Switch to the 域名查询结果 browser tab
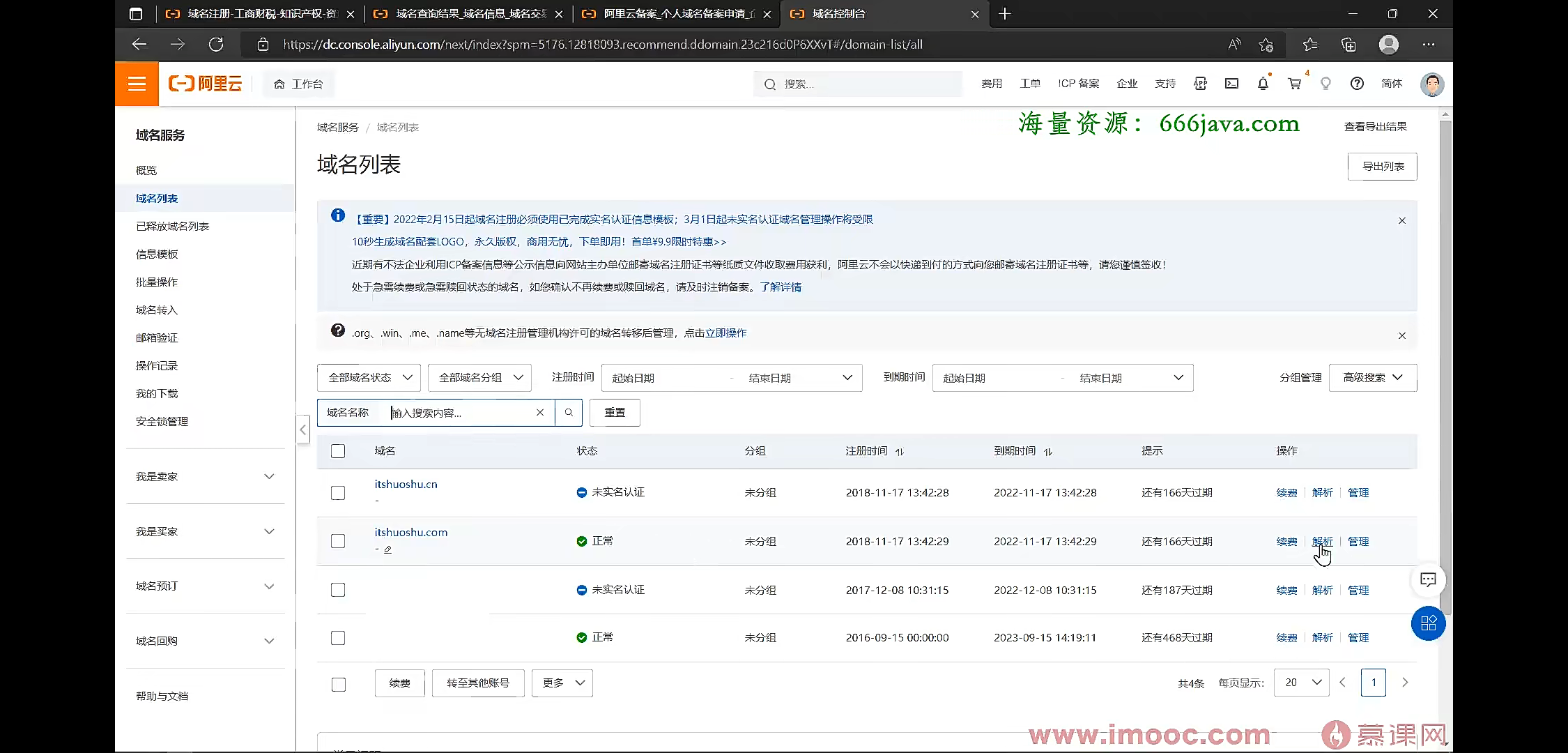 click(x=468, y=14)
